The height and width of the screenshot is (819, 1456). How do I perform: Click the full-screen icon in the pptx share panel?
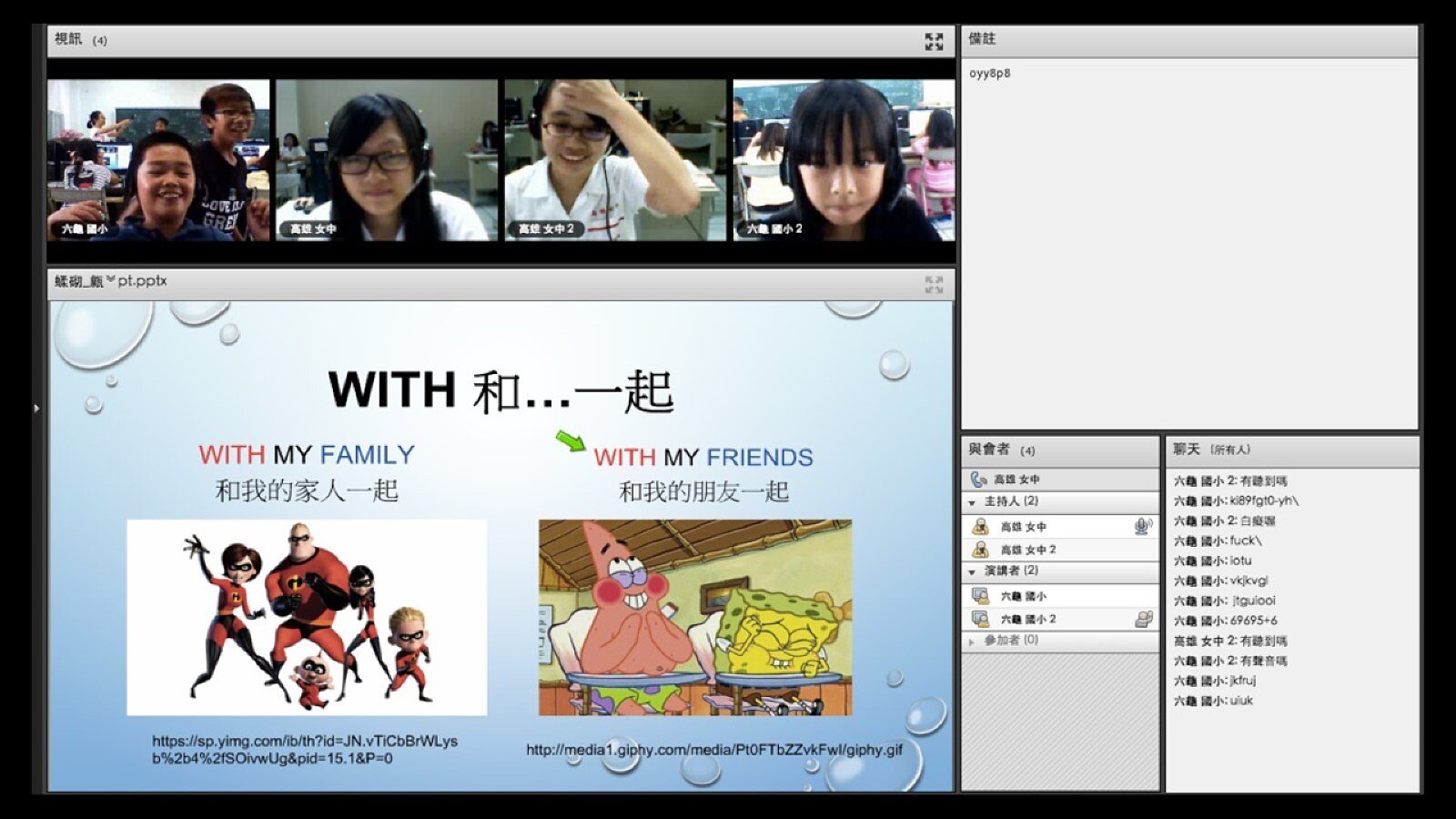tap(934, 284)
